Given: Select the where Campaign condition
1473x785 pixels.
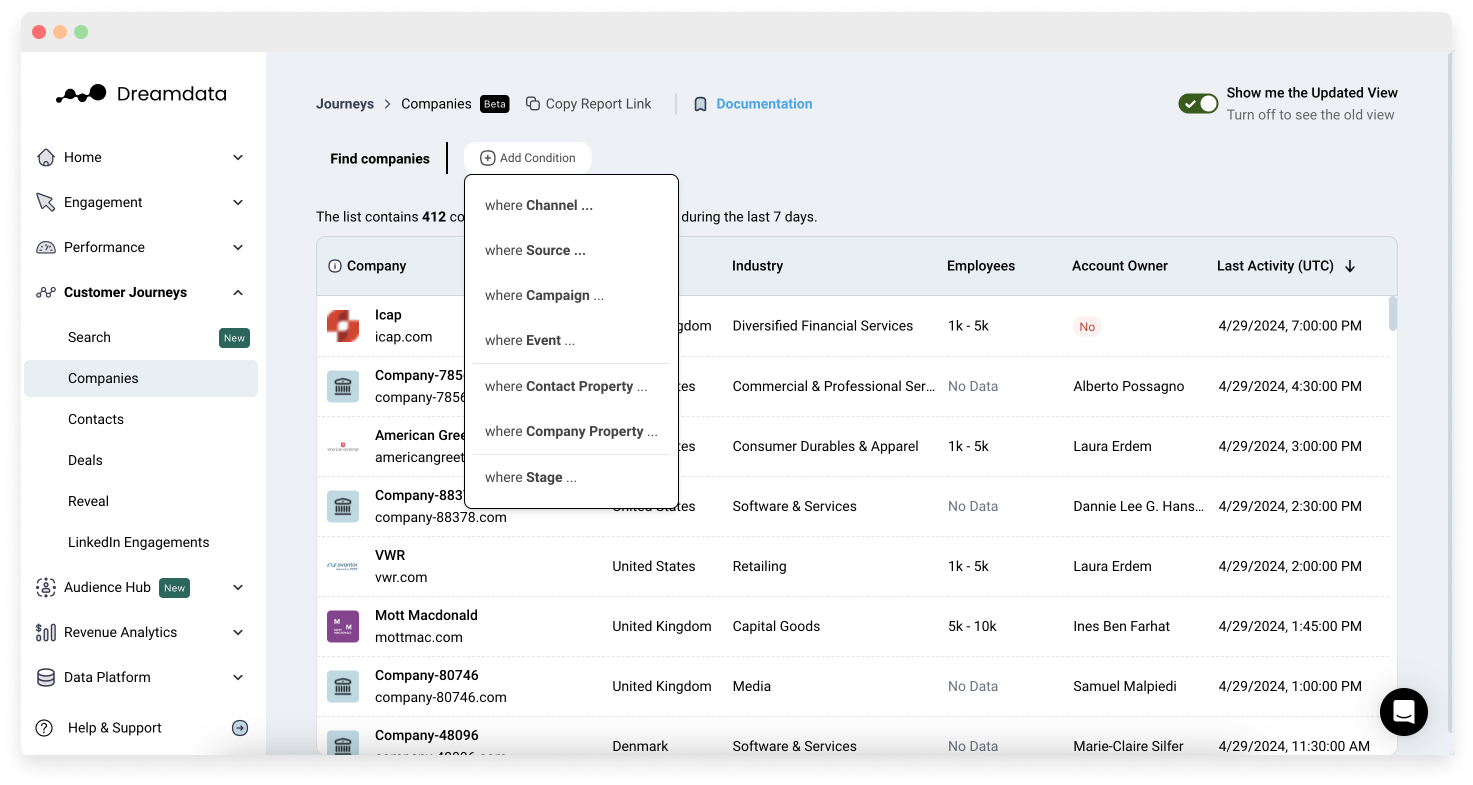Looking at the screenshot, I should [x=572, y=295].
